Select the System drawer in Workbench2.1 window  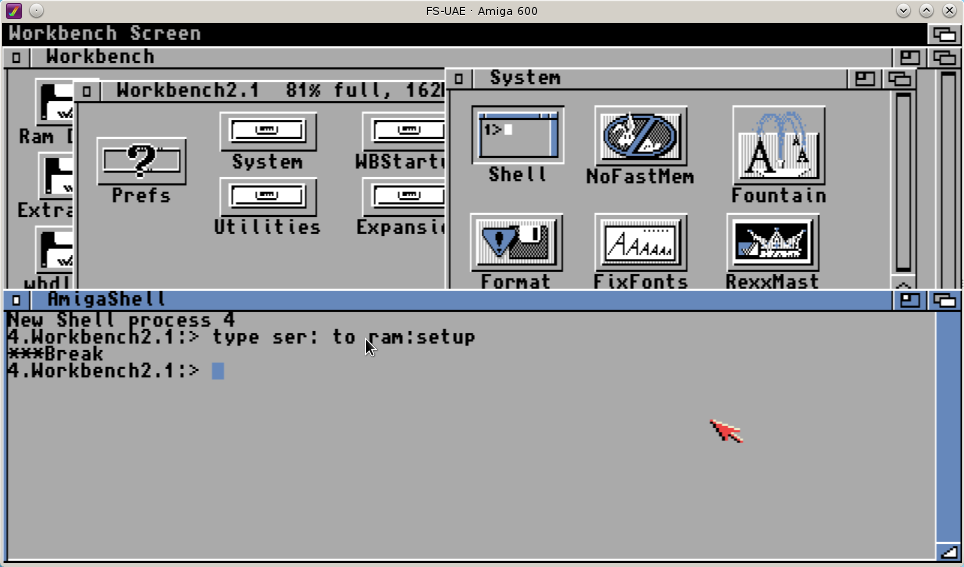click(x=267, y=131)
